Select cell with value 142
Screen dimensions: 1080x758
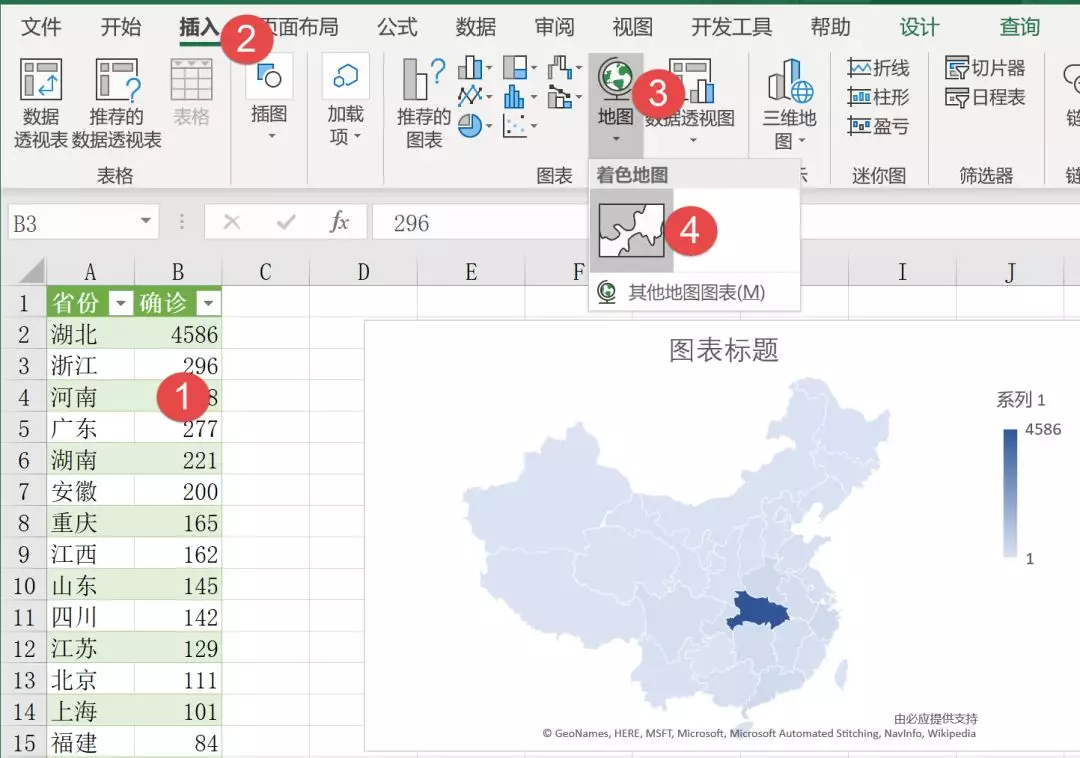[178, 617]
